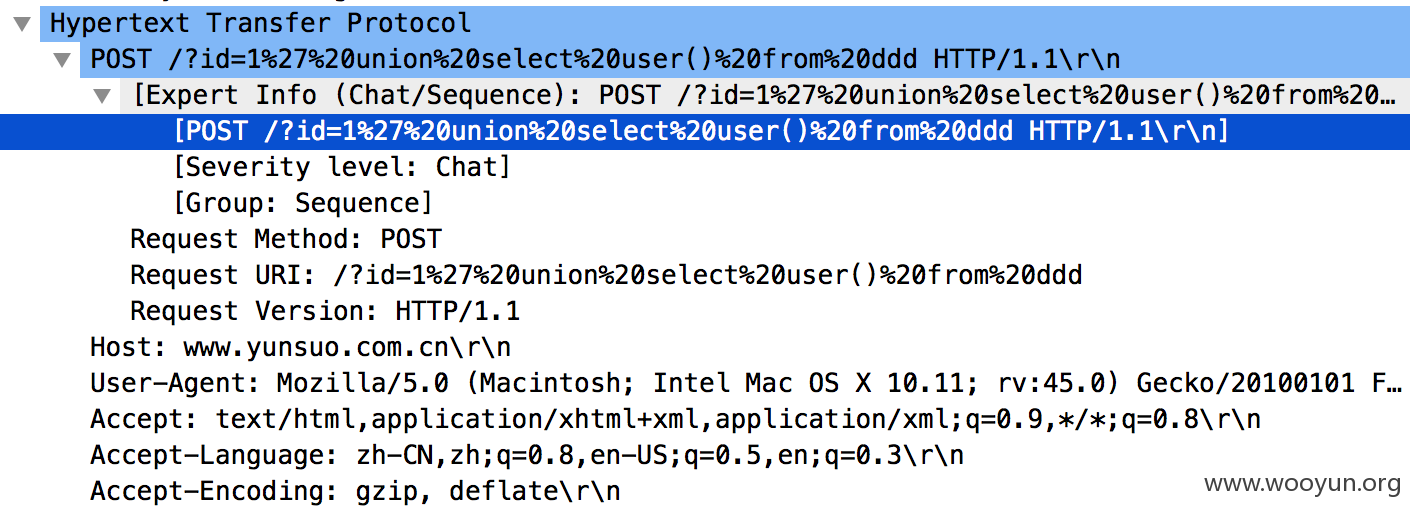Screen dimensions: 1410x512
Task: Click the highlighted bracketed POST expert message row
Action: 705,132
